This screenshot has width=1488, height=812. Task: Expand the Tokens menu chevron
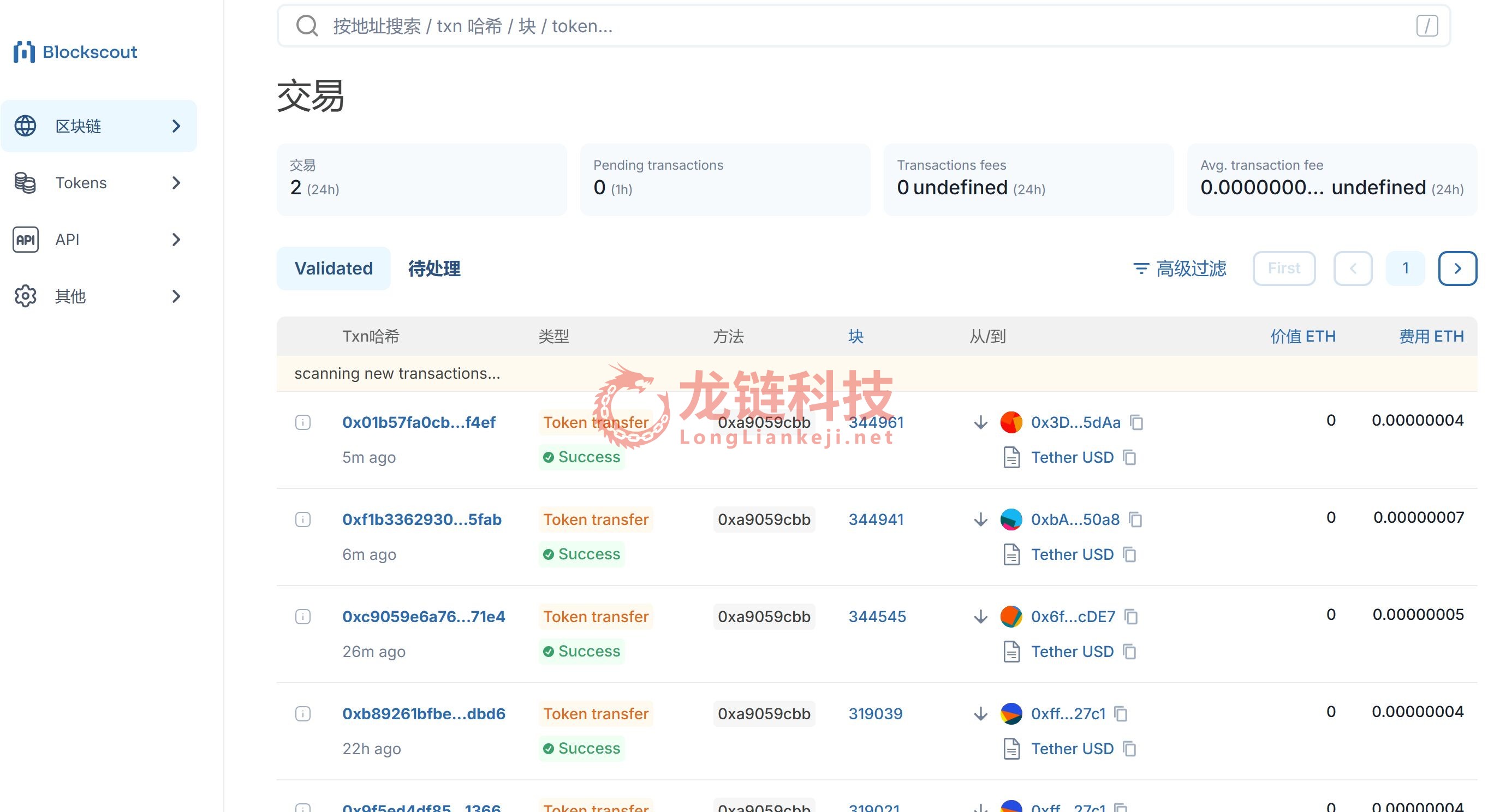pyautogui.click(x=176, y=183)
